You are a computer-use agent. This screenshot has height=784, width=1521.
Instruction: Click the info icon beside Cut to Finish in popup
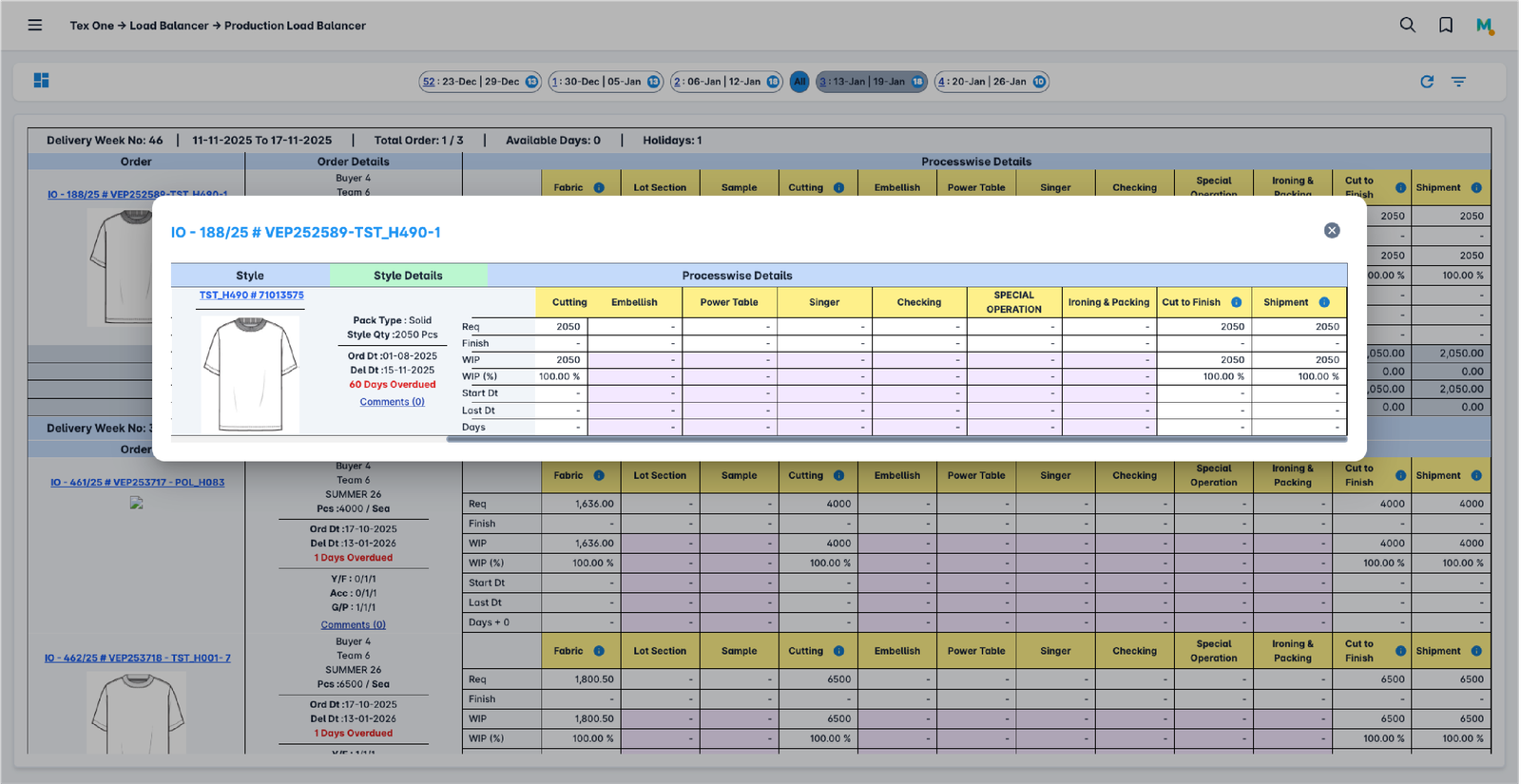point(1236,302)
